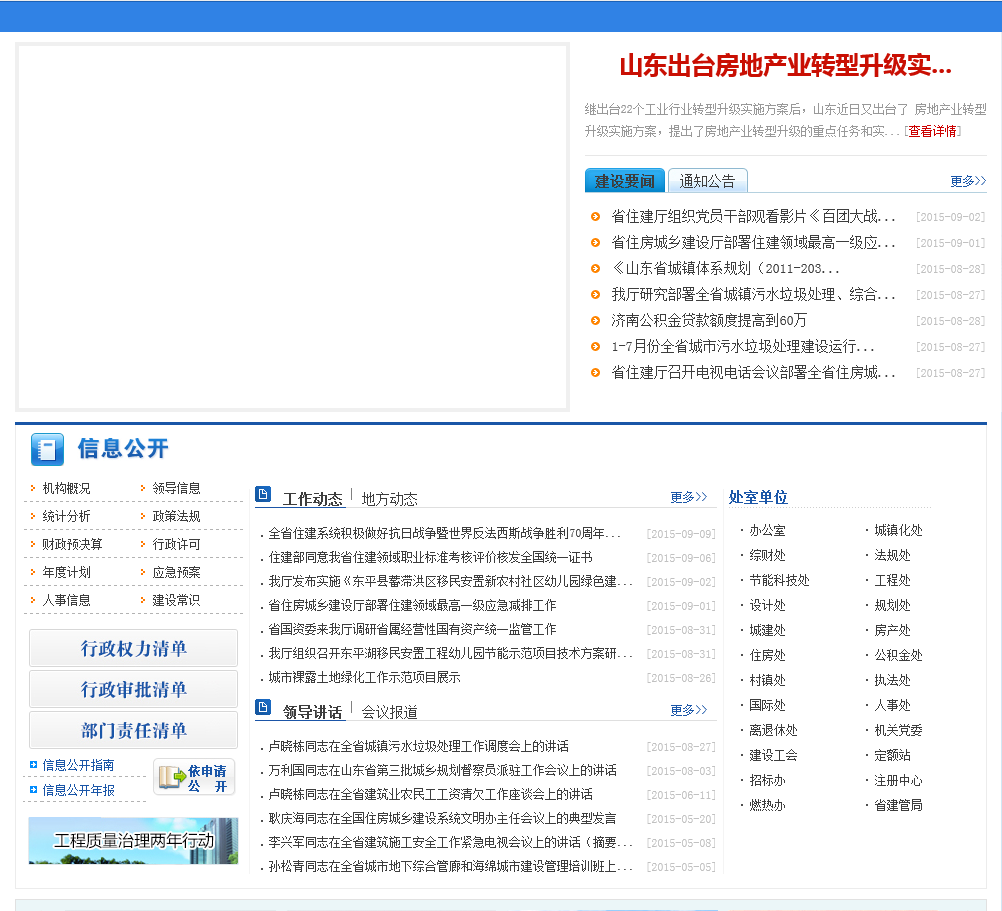This screenshot has width=1002, height=911.
Task: Click the 信息公开 notebook icon
Action: pos(47,449)
